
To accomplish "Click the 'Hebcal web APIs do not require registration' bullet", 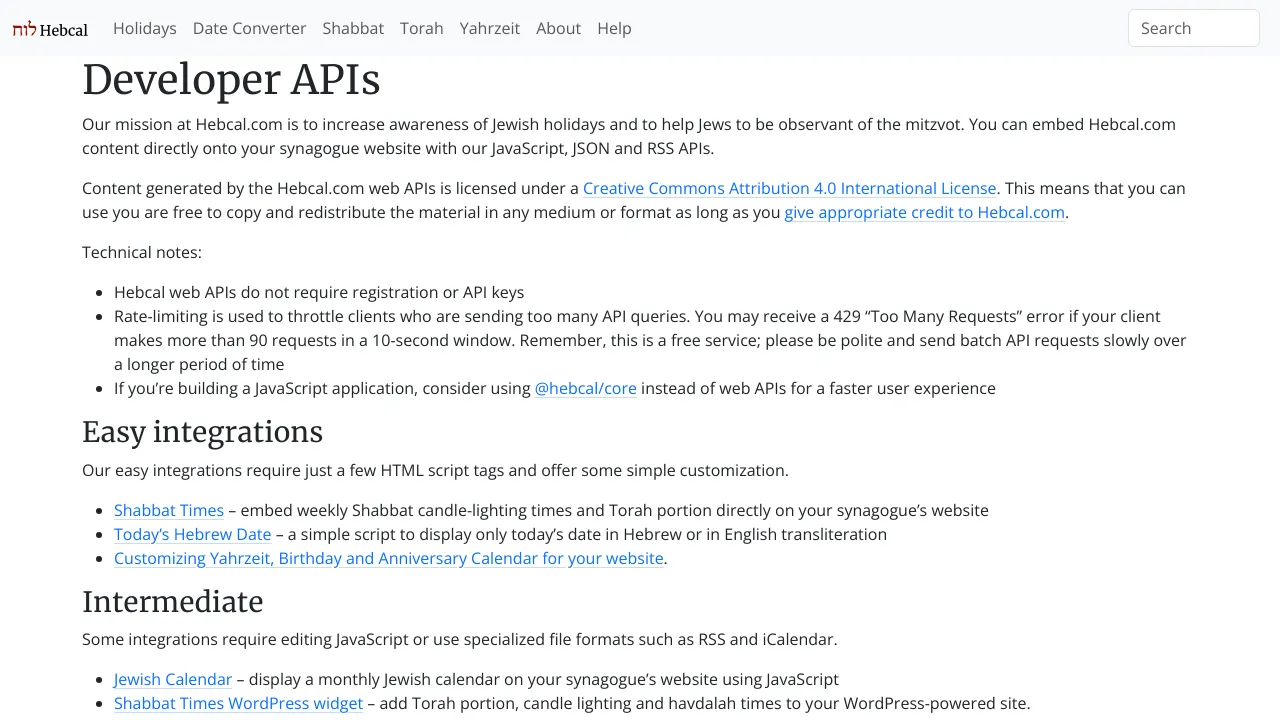I will 319,292.
